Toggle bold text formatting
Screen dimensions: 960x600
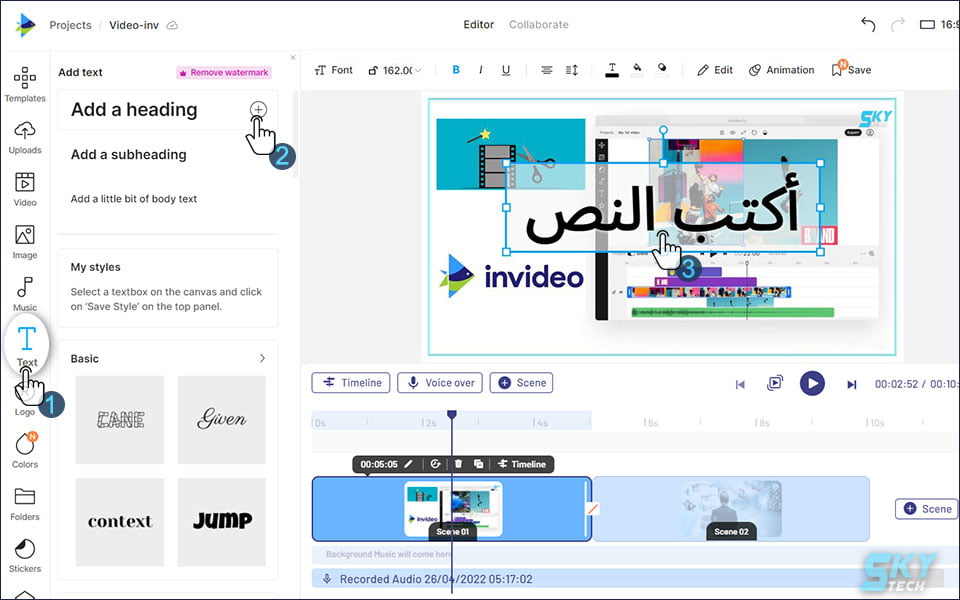pos(456,70)
